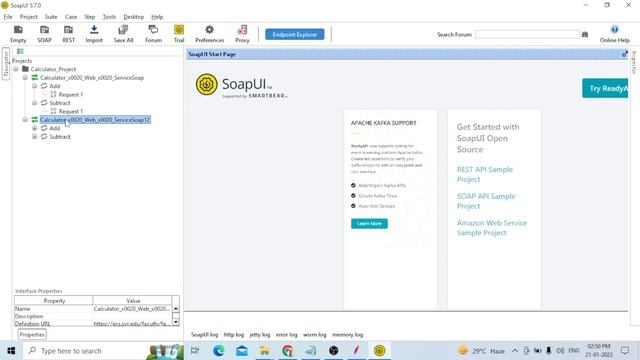The width and height of the screenshot is (640, 360).
Task: Collapse the Add operation under ServiceSoap
Action: coord(35,86)
